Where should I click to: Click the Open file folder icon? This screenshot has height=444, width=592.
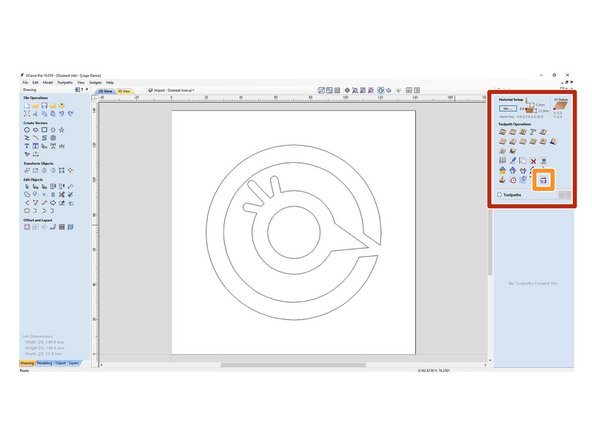(35, 105)
